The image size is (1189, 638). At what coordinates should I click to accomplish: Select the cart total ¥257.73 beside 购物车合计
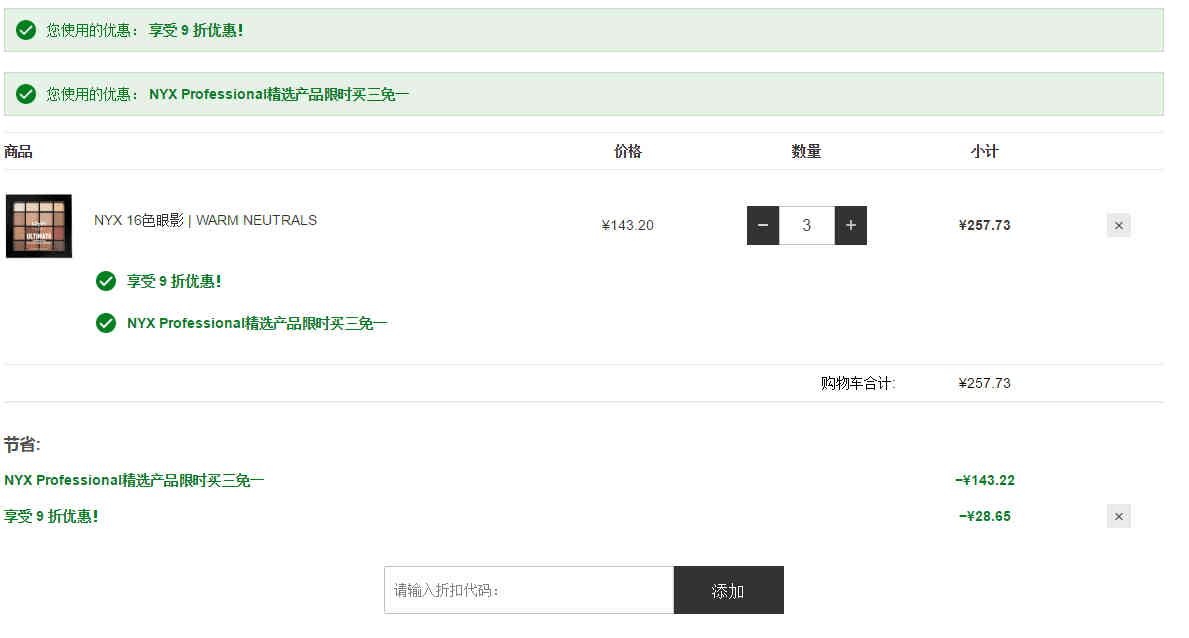point(984,383)
